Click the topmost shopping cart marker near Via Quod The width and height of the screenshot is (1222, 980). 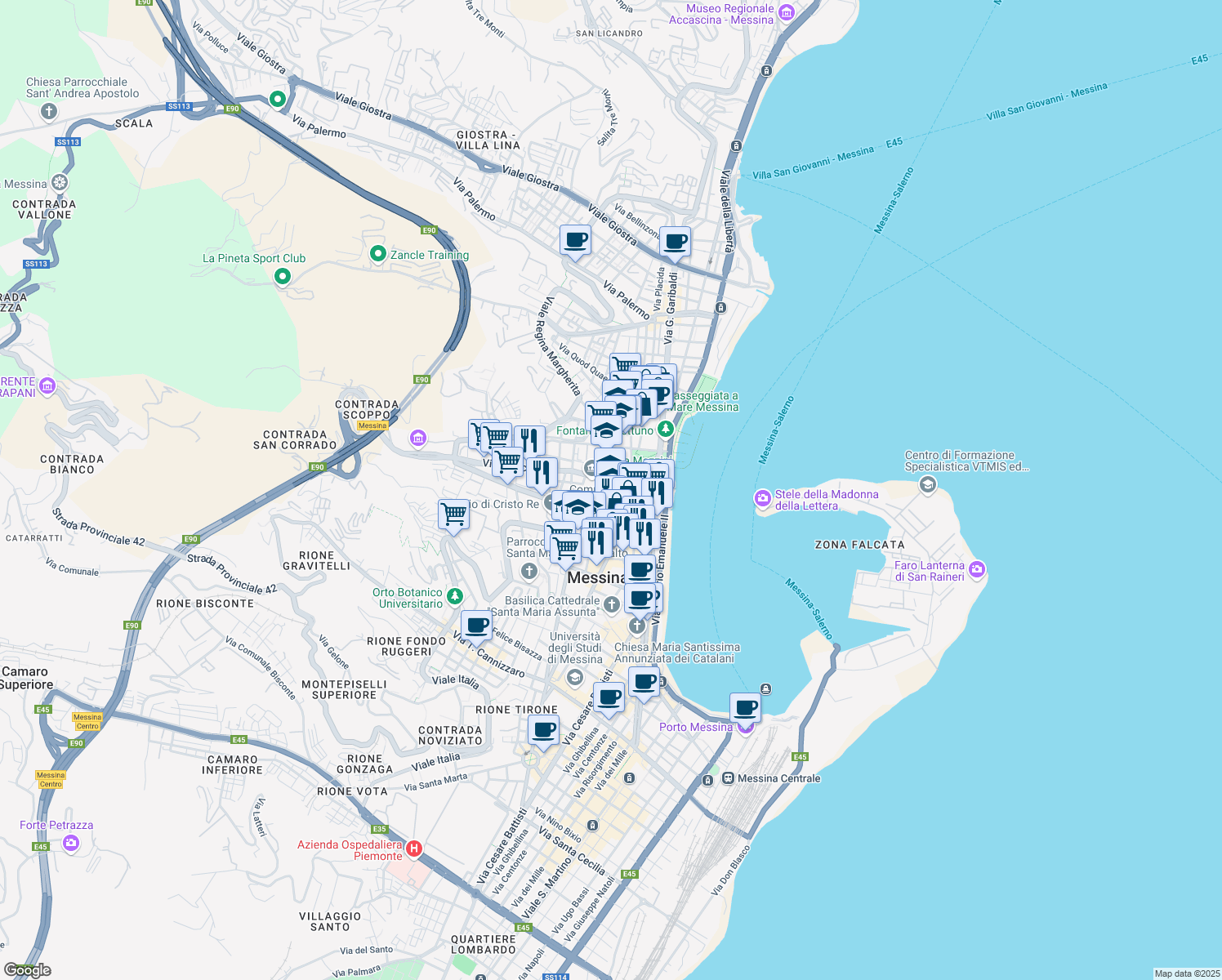625,364
